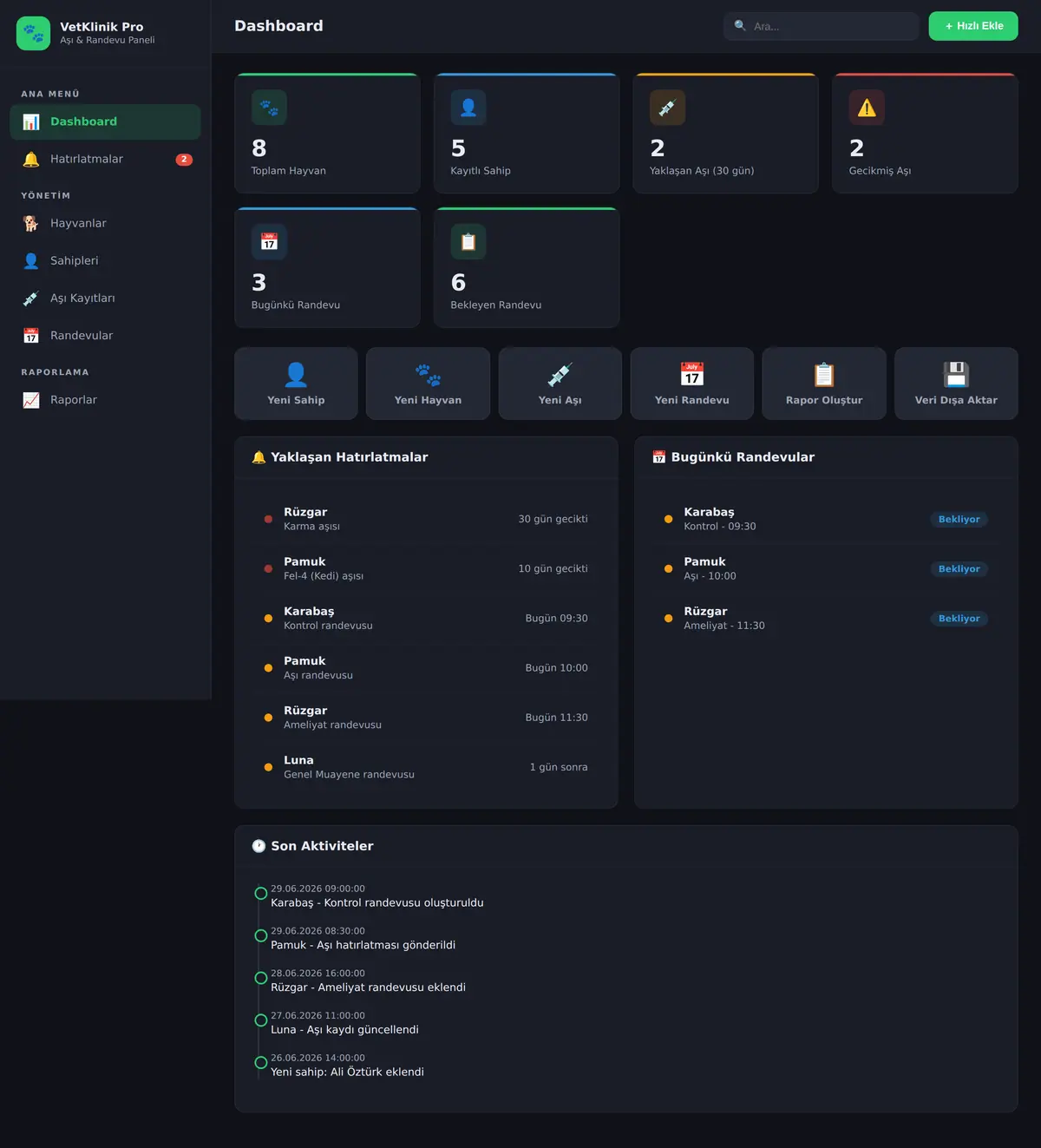Select Raporlar in the sidebar
The height and width of the screenshot is (1148, 1041).
pyautogui.click(x=105, y=400)
